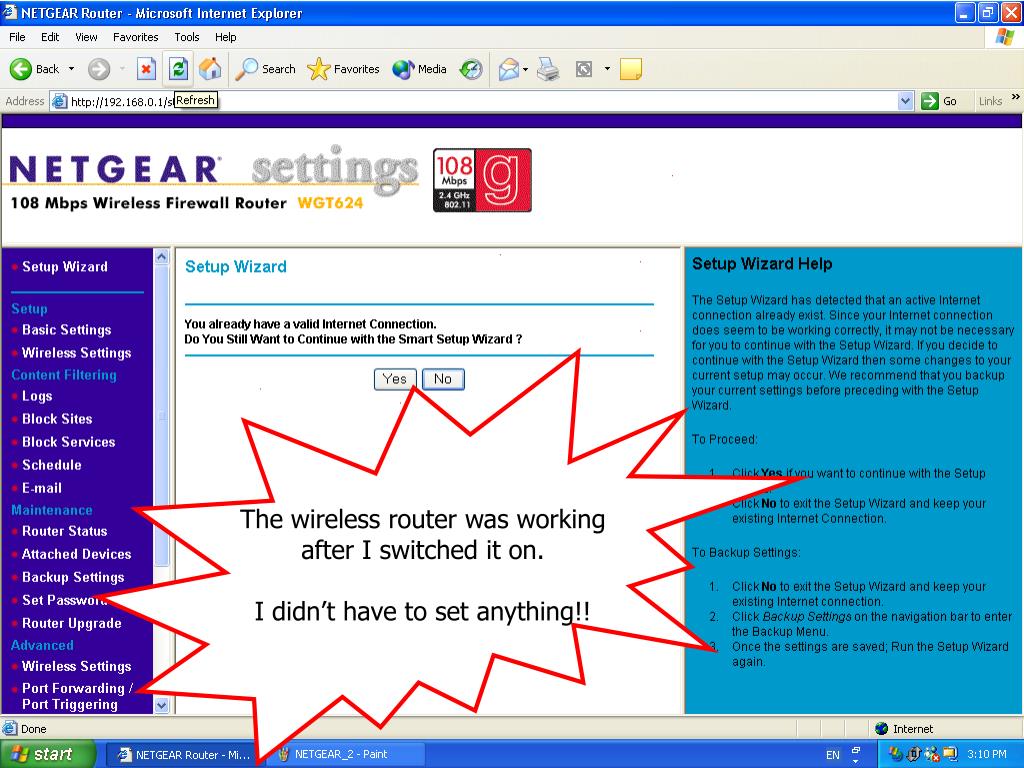Screen dimensions: 1024x768
Task: Open the Favorites menu
Action: [135, 37]
